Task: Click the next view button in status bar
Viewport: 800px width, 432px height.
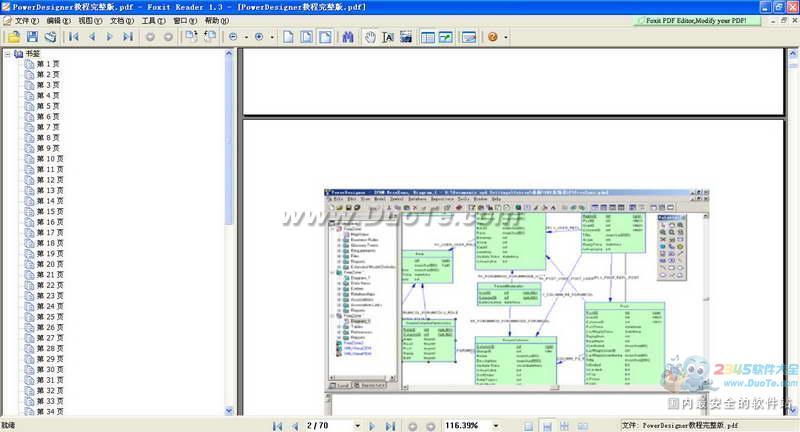Action: [431, 426]
